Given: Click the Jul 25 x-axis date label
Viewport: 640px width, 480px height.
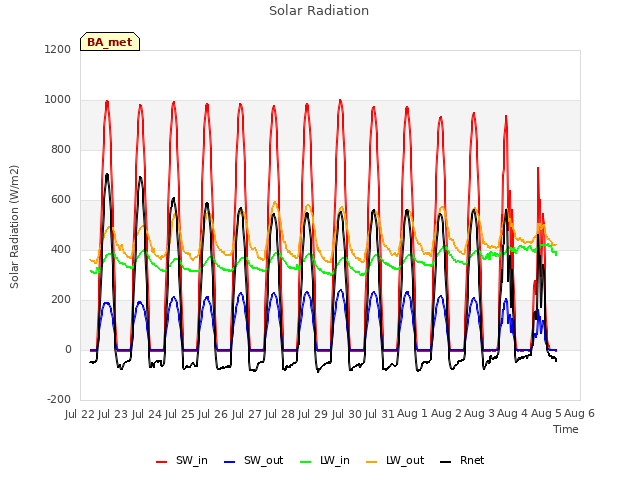Looking at the screenshot, I should 180,414.
